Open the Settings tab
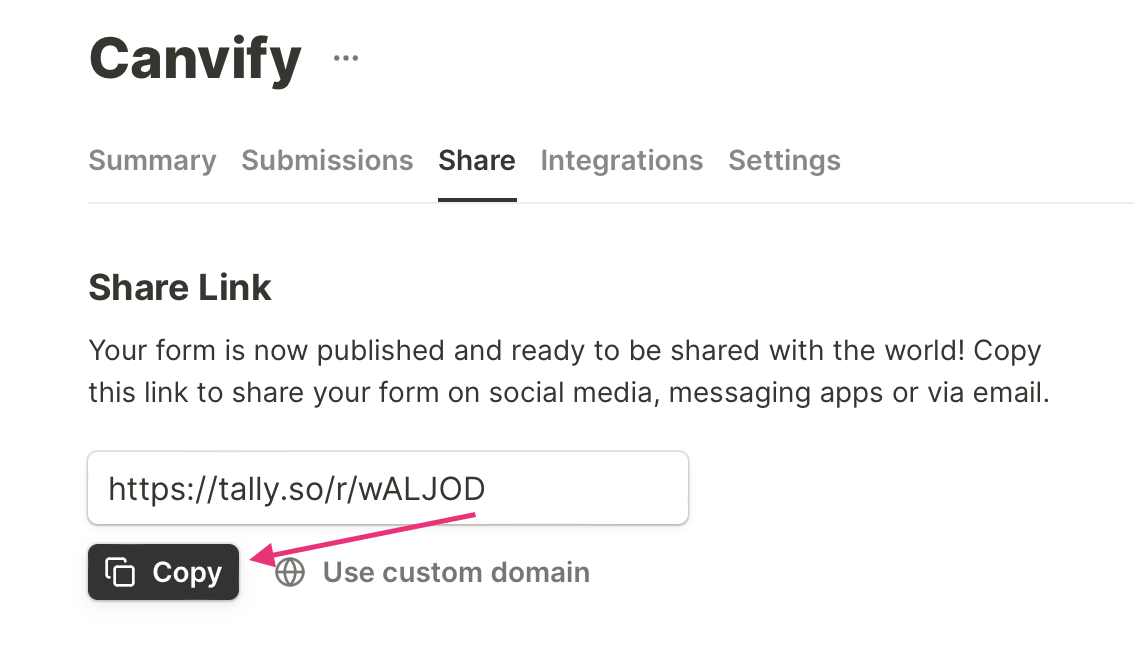 (x=784, y=161)
